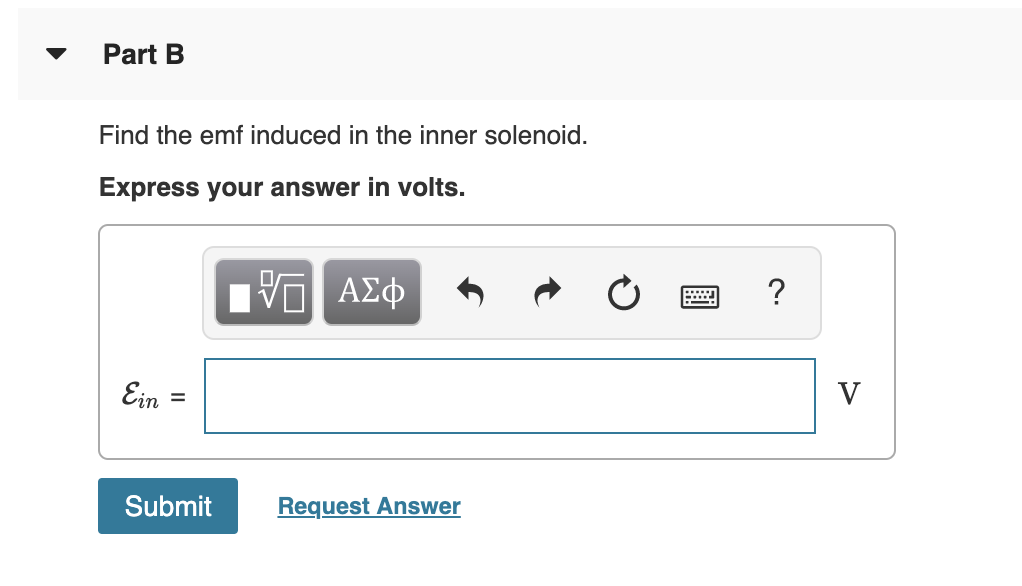Show keyboard shortcuts via keyboard icon
The height and width of the screenshot is (586, 1022).
(x=699, y=294)
